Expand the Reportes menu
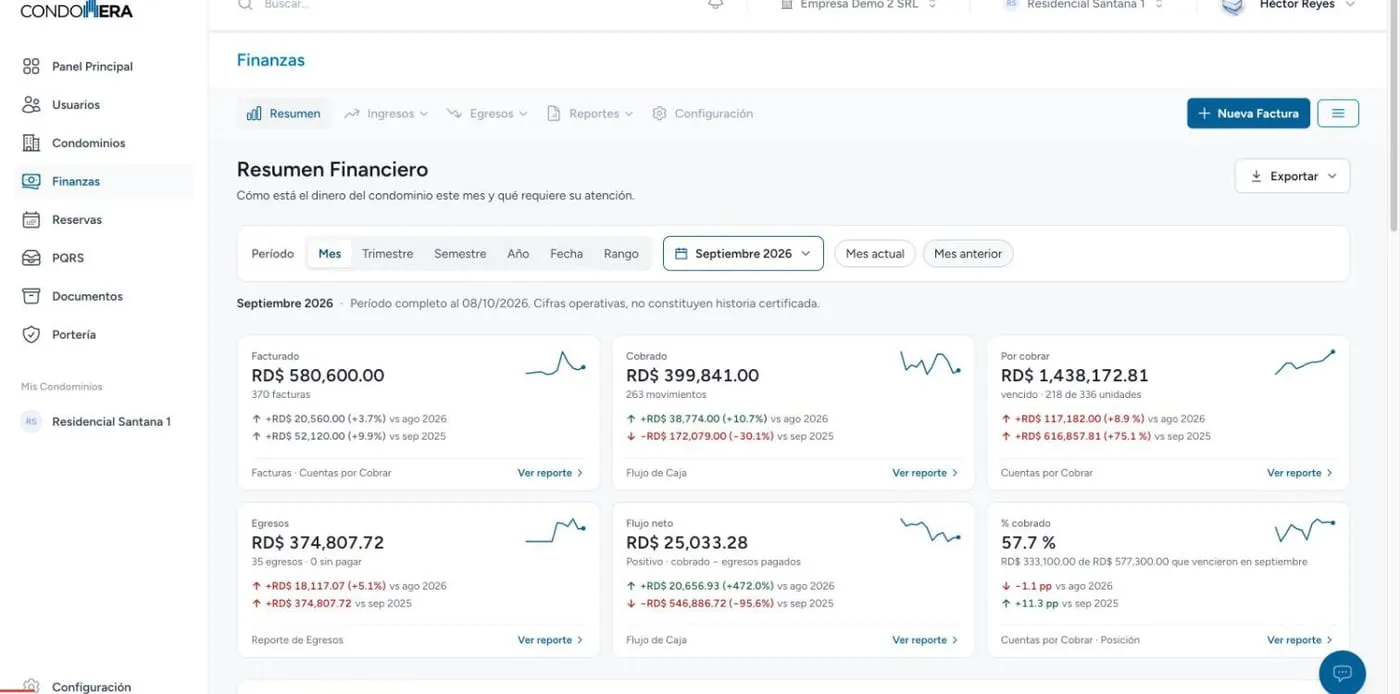 click(x=590, y=113)
